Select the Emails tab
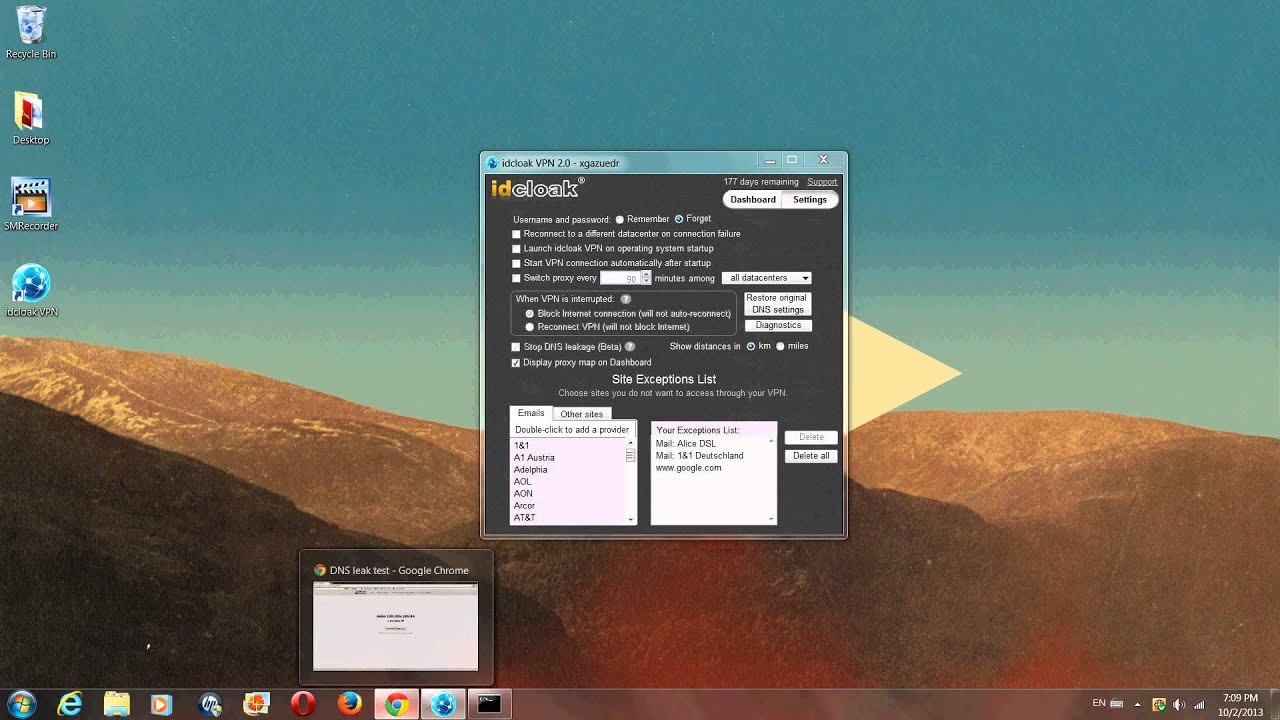 pyautogui.click(x=531, y=413)
